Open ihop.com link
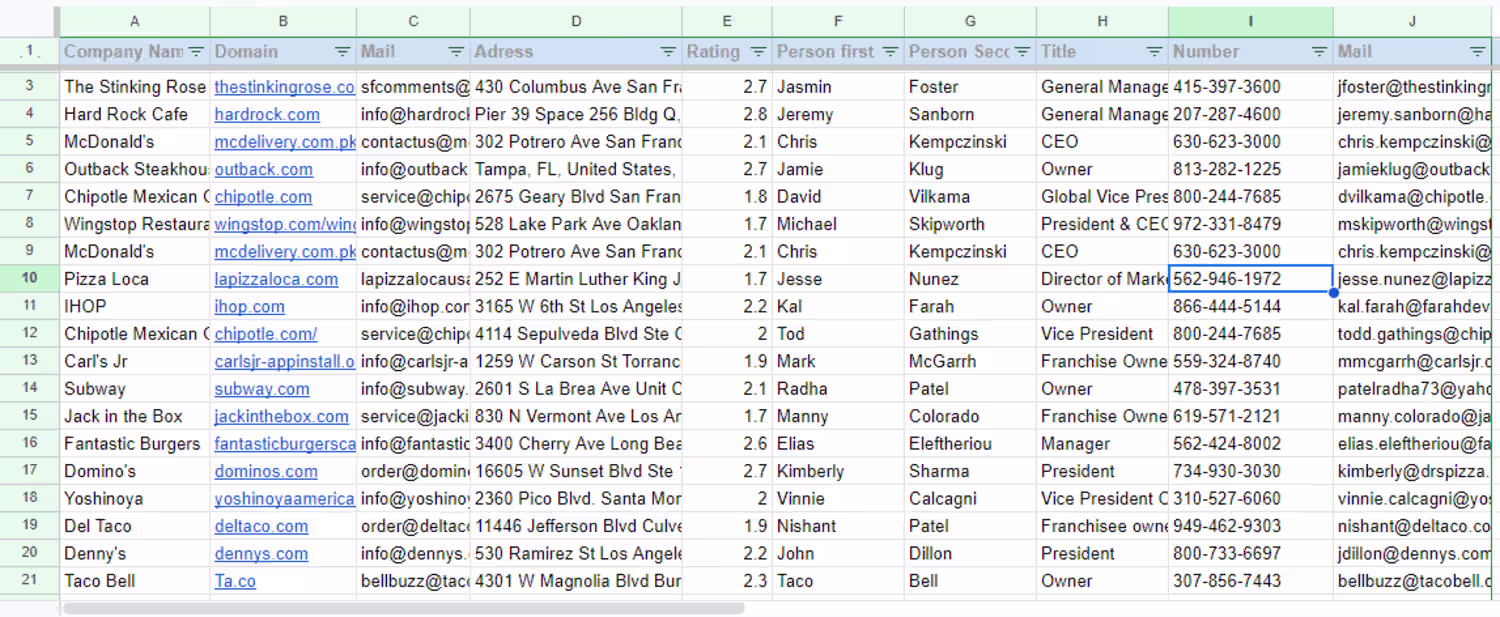The image size is (1500, 617). click(249, 306)
